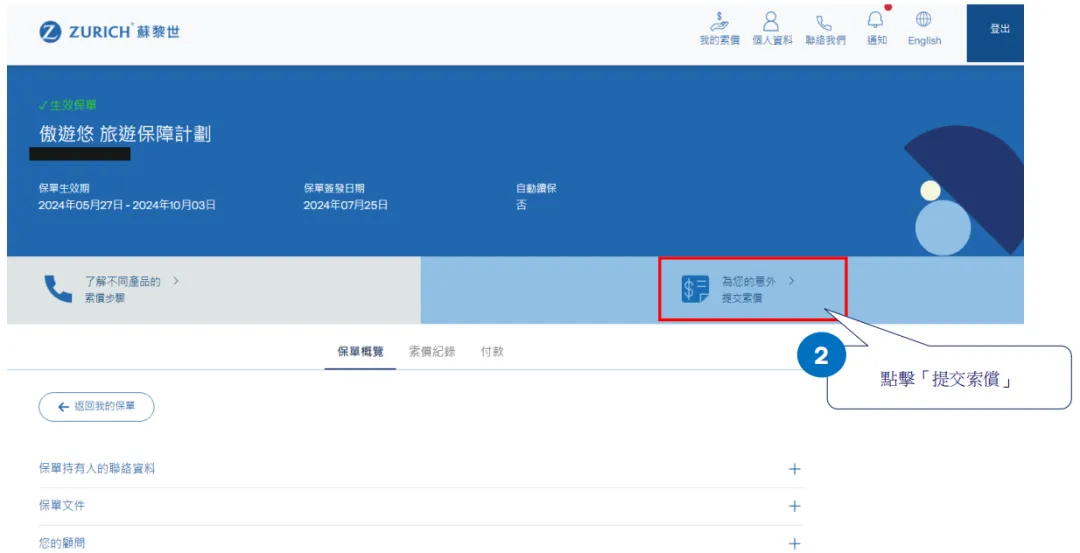Click issue date 2024年07月25日

point(345,205)
